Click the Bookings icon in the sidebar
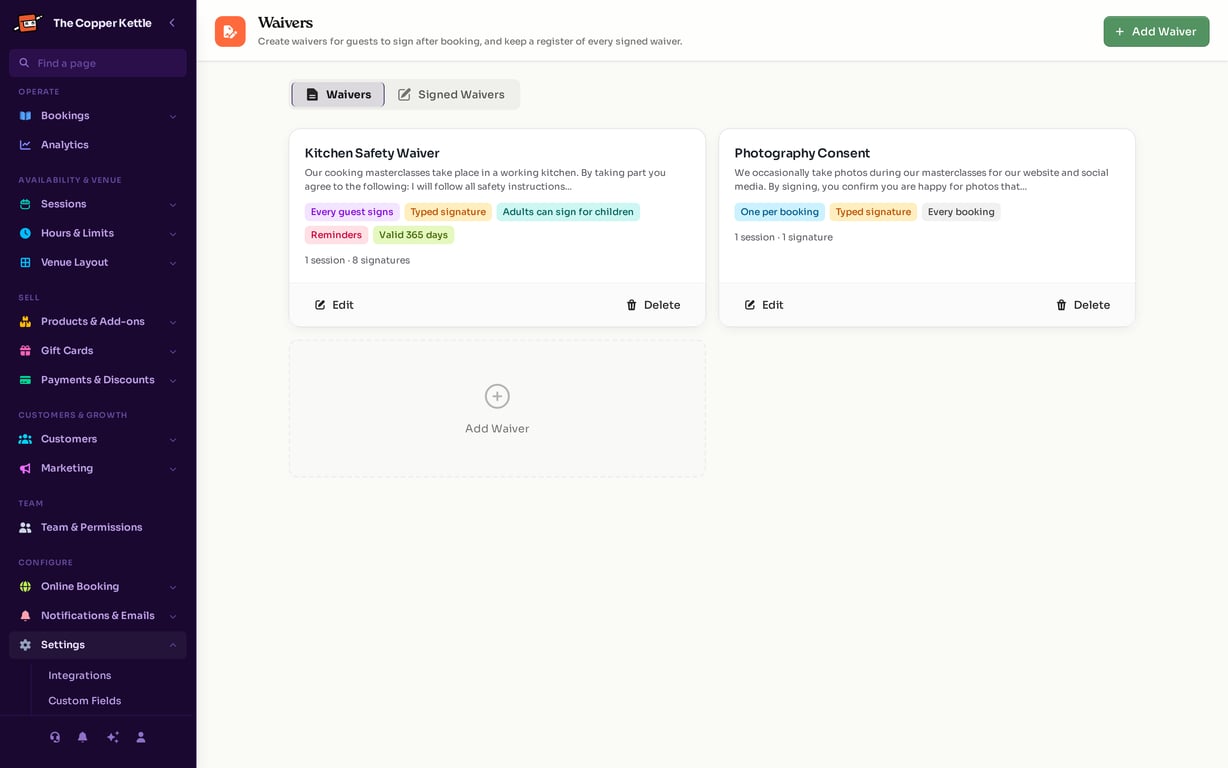This screenshot has height=768, width=1228. (x=25, y=116)
